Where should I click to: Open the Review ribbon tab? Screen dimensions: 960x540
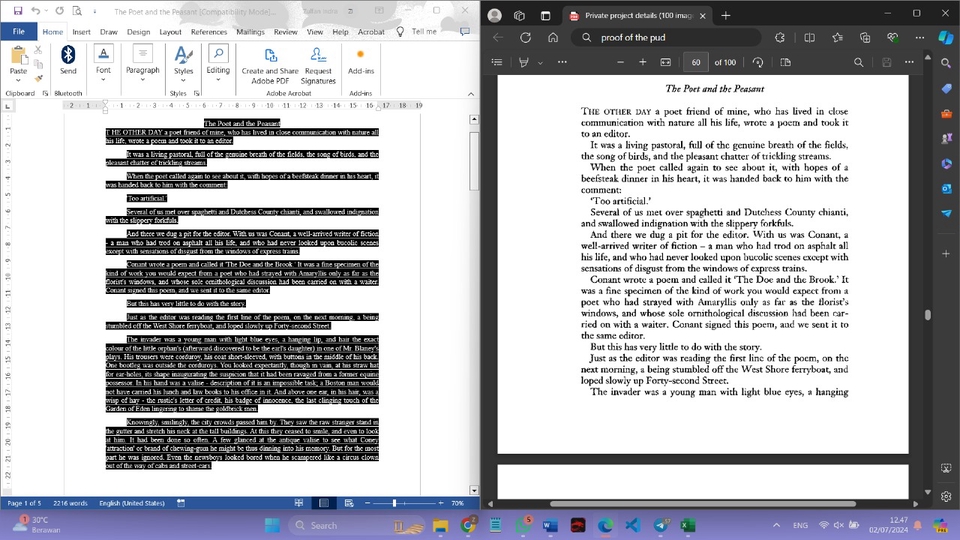click(285, 32)
